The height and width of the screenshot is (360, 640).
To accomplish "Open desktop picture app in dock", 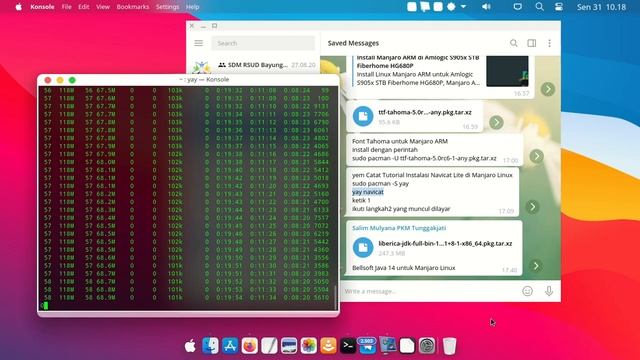I will 387,346.
